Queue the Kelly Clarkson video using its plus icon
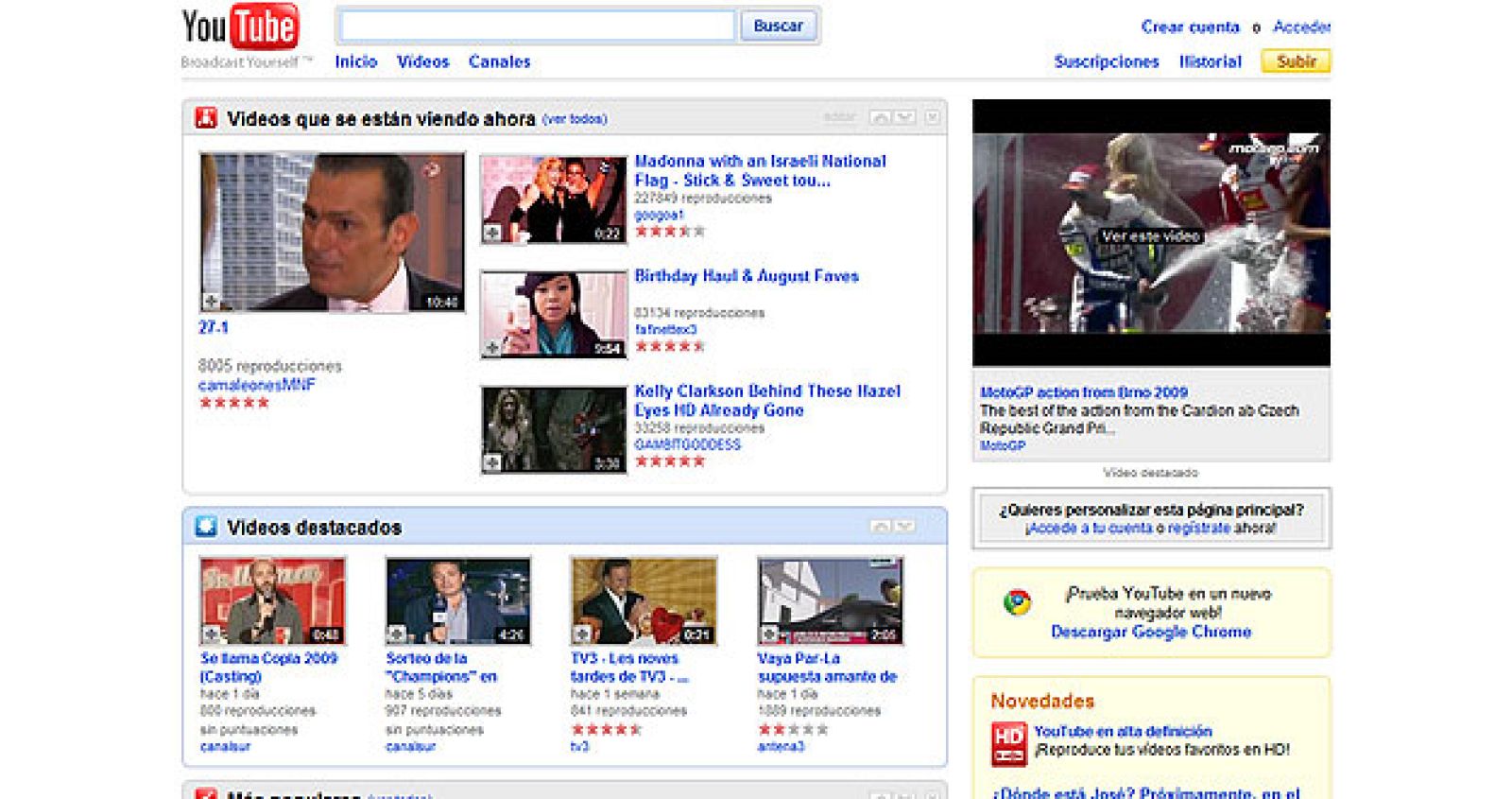This screenshot has width=1512, height=799. (x=492, y=462)
